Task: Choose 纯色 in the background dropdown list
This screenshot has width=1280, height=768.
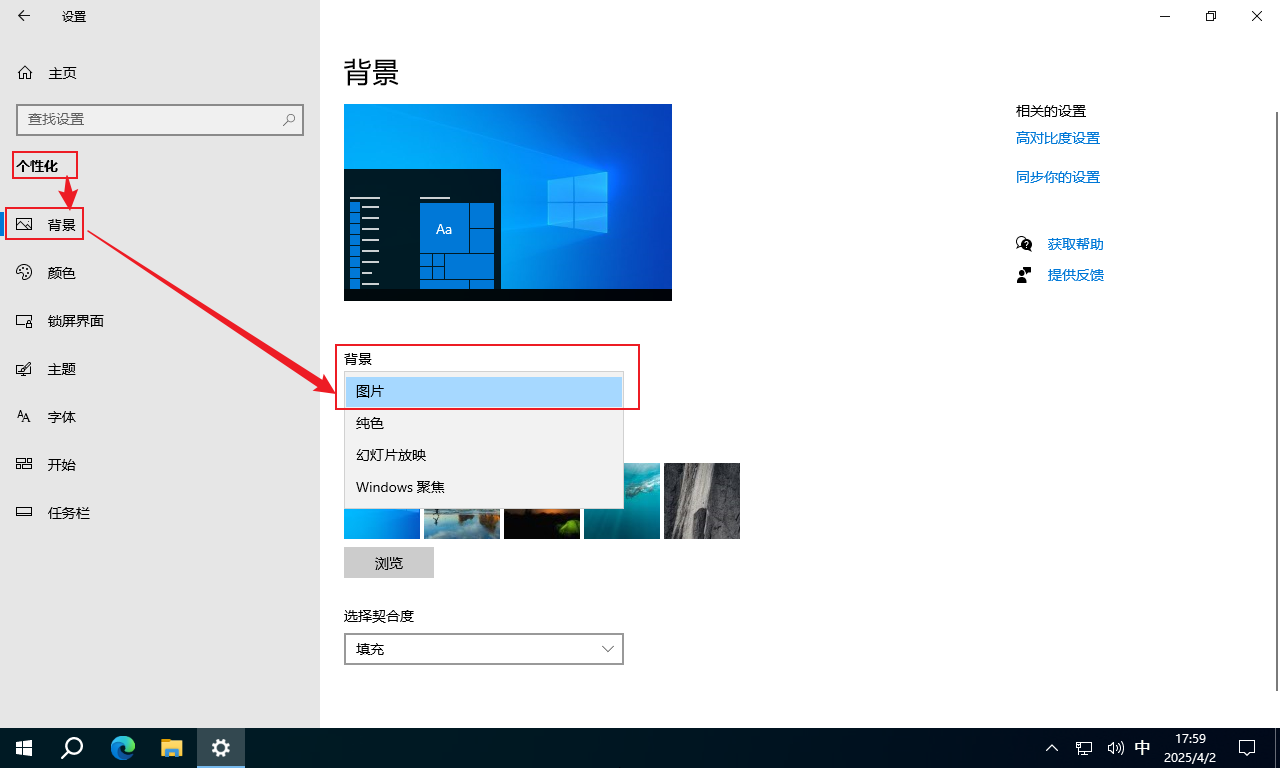Action: (484, 424)
